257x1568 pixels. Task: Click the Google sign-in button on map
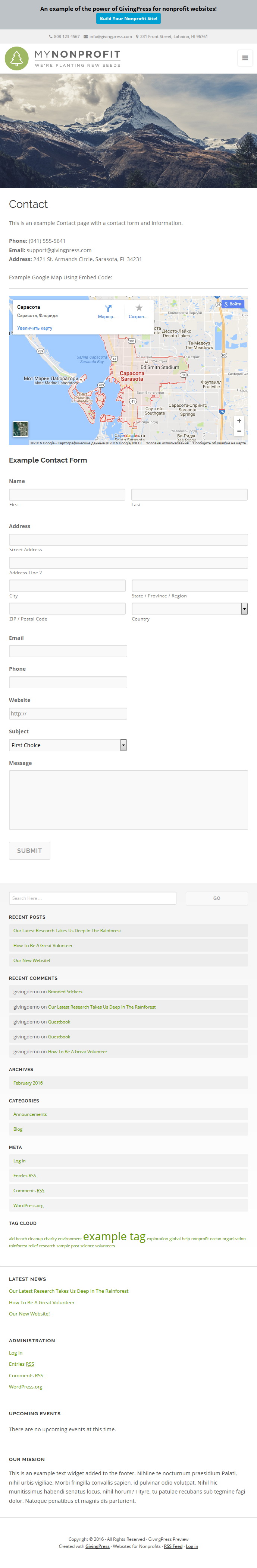tap(233, 304)
